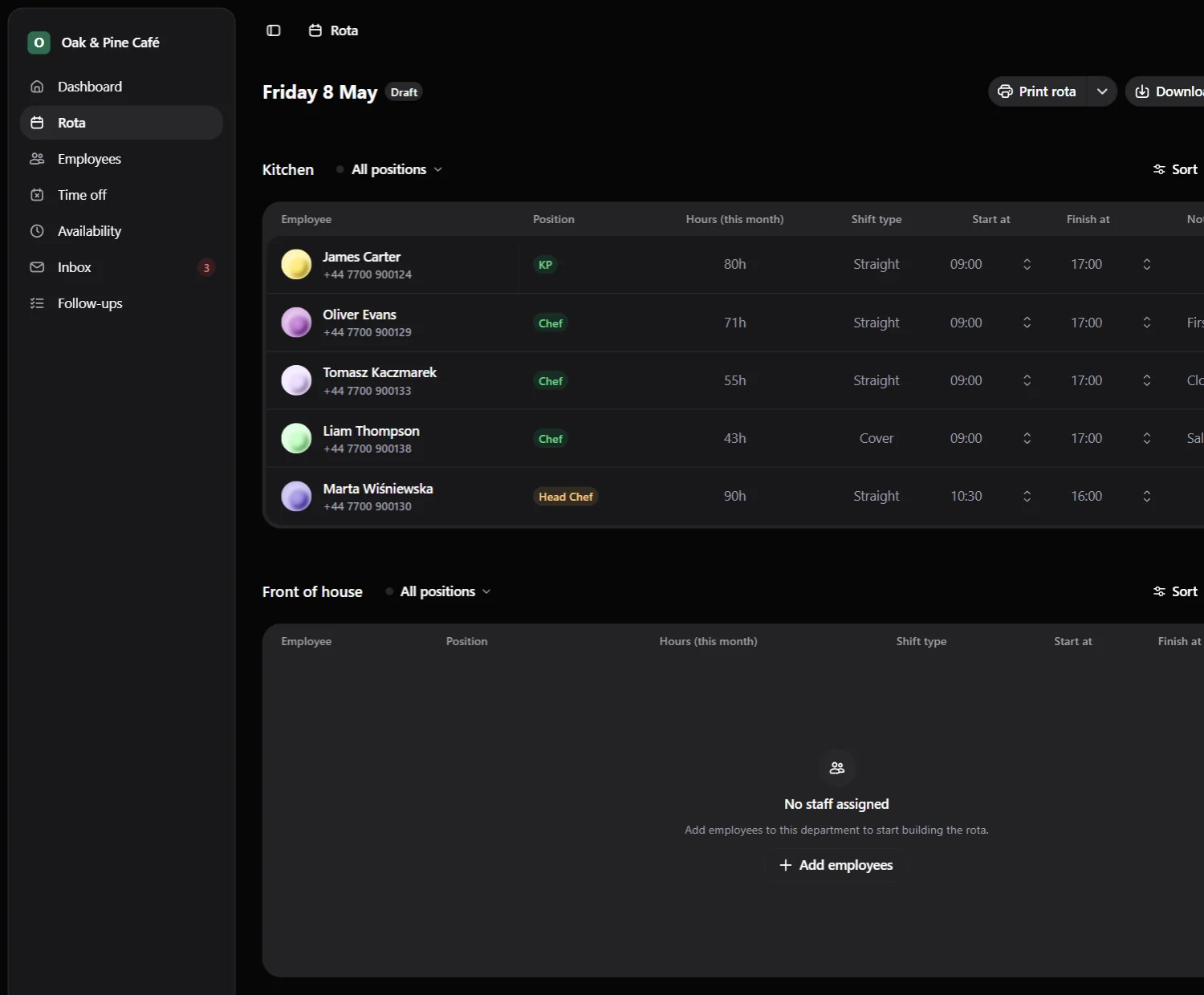The height and width of the screenshot is (995, 1204).
Task: Expand the Print rota options chevron
Action: [1102, 91]
